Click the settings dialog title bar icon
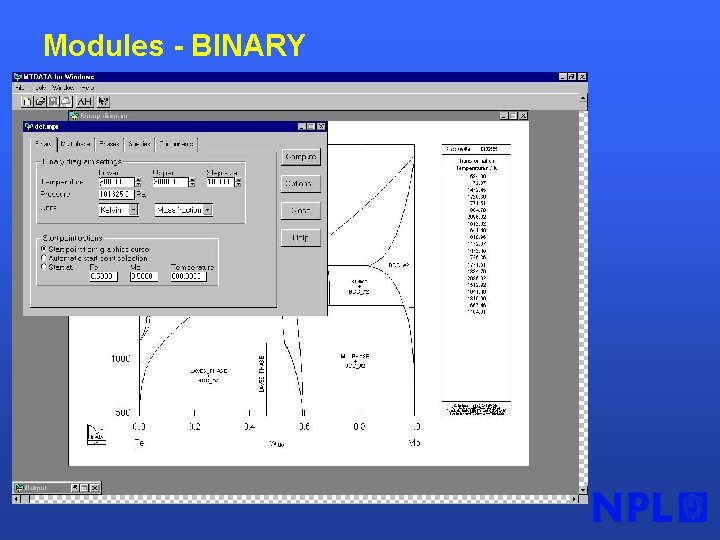720x540 pixels. [x=29, y=126]
